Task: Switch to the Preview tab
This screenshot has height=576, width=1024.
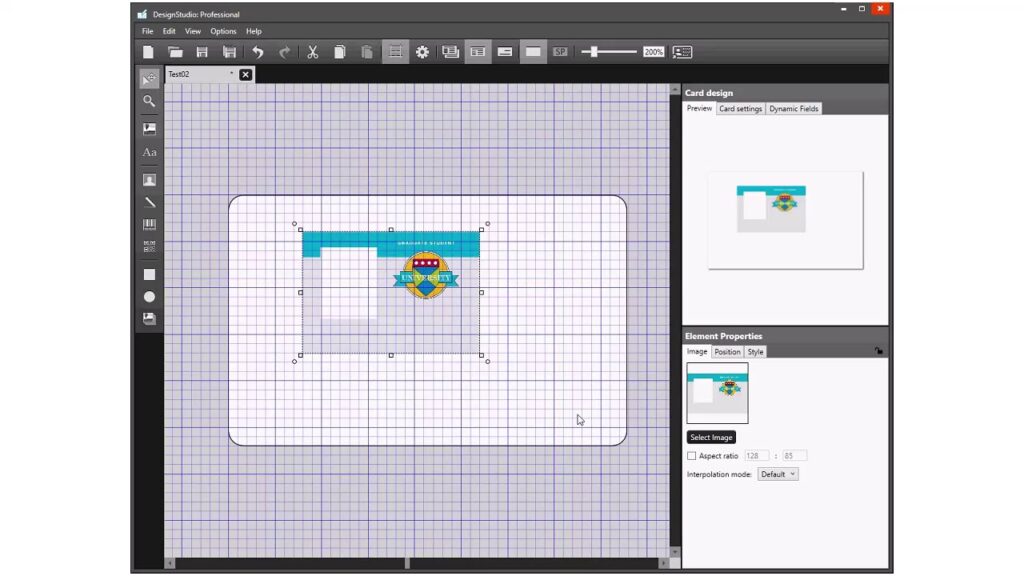Action: click(699, 108)
